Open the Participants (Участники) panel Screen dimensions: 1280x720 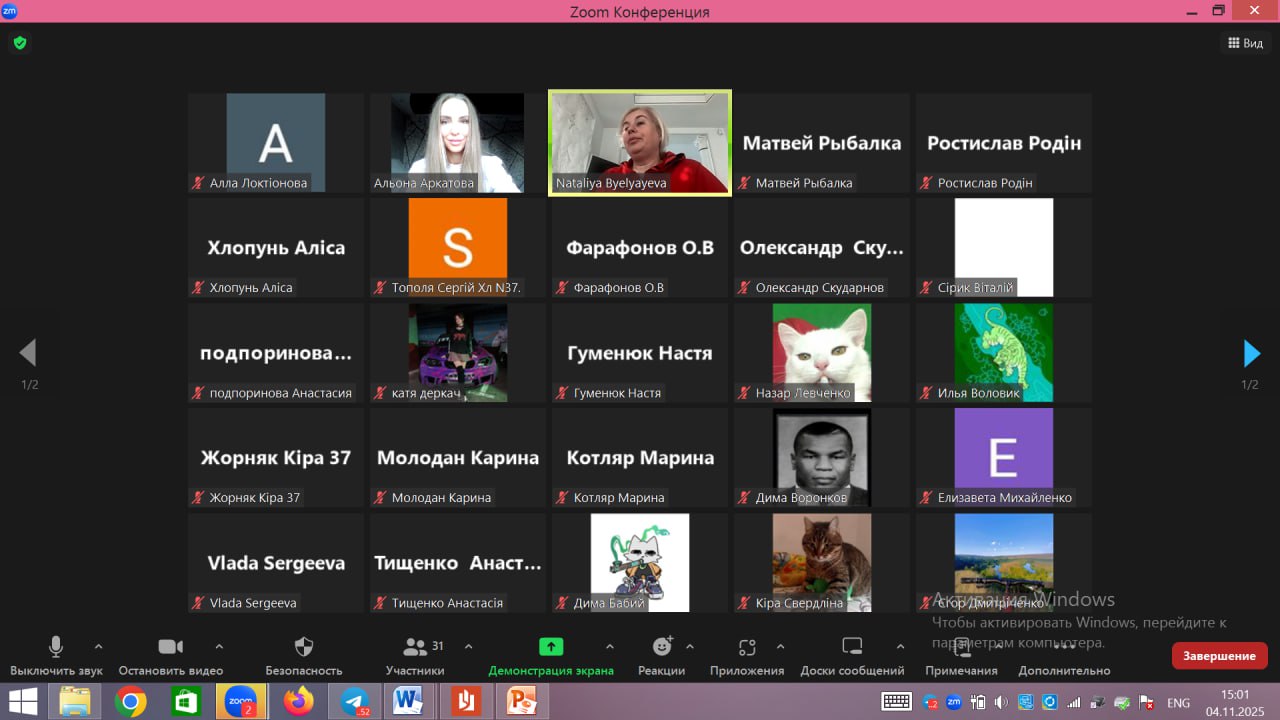coord(415,647)
